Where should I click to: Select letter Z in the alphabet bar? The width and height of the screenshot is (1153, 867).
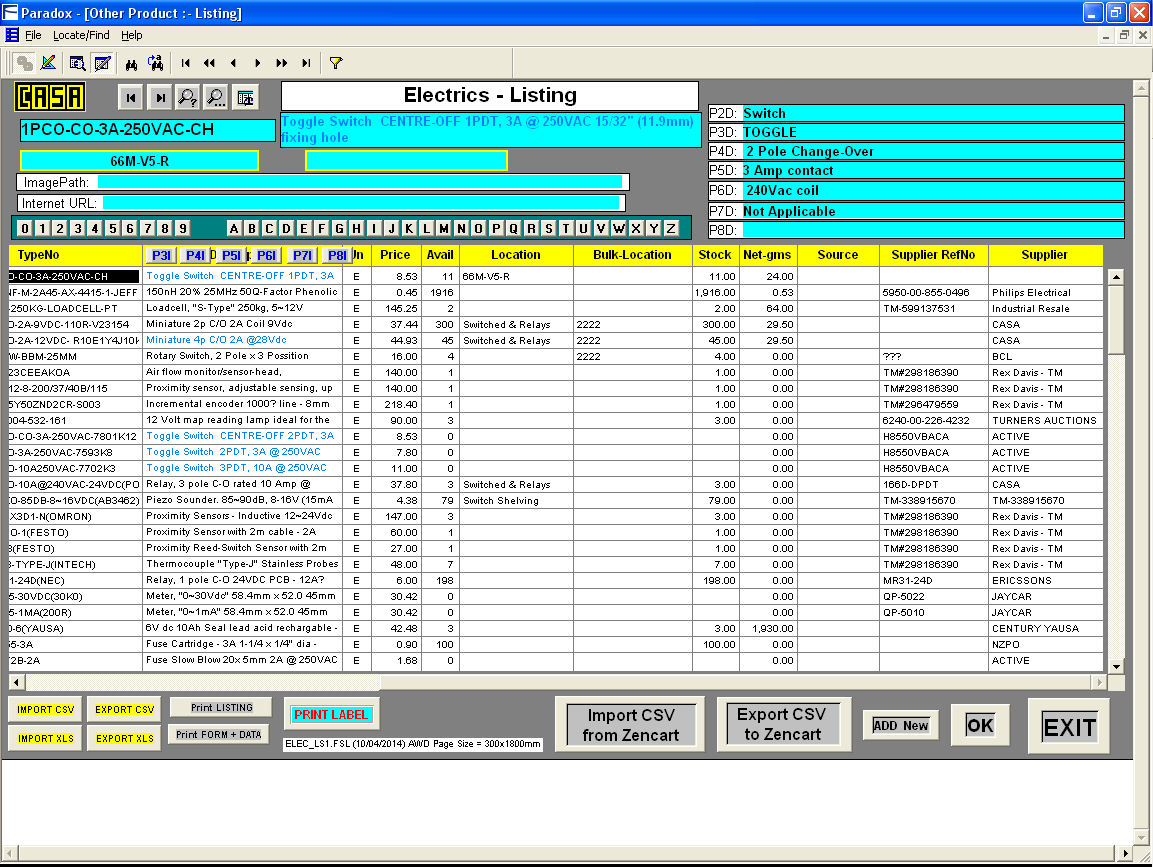click(671, 229)
